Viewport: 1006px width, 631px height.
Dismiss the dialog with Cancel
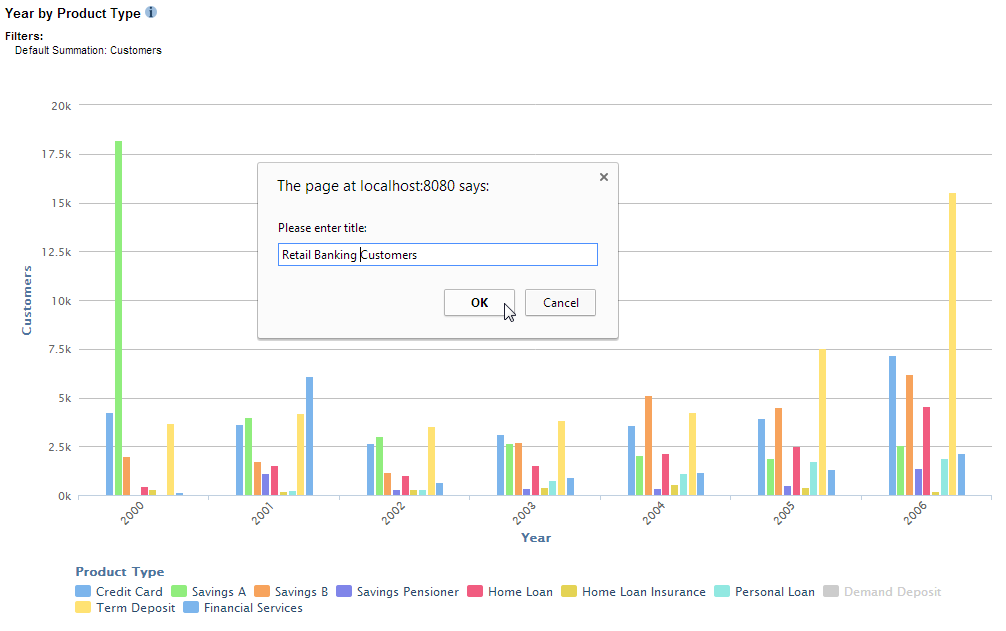pos(560,302)
